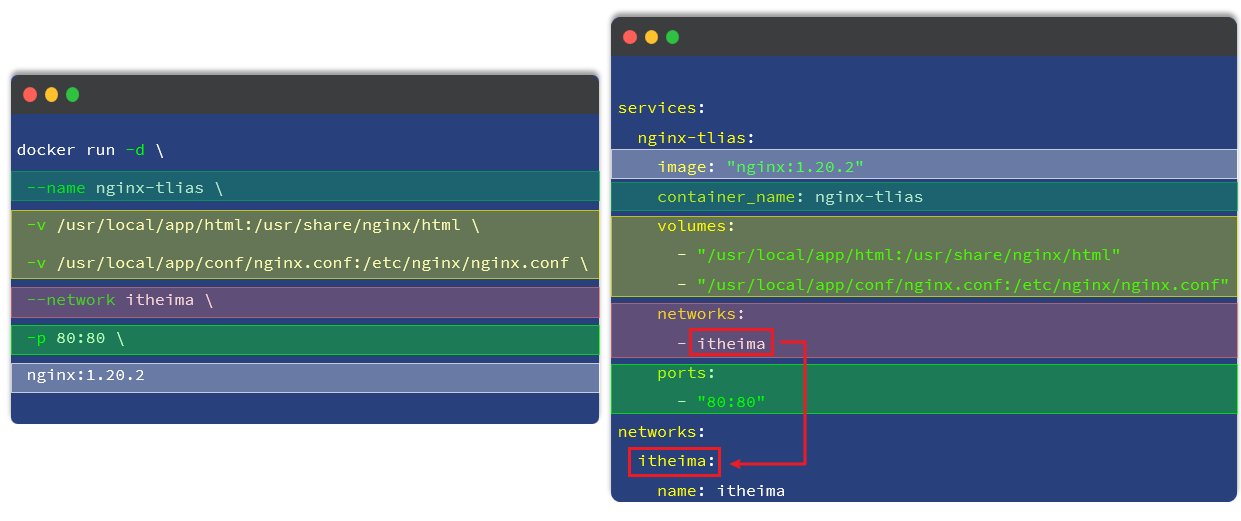Select the "docker run -d" command line
The image size is (1241, 521).
90,150
